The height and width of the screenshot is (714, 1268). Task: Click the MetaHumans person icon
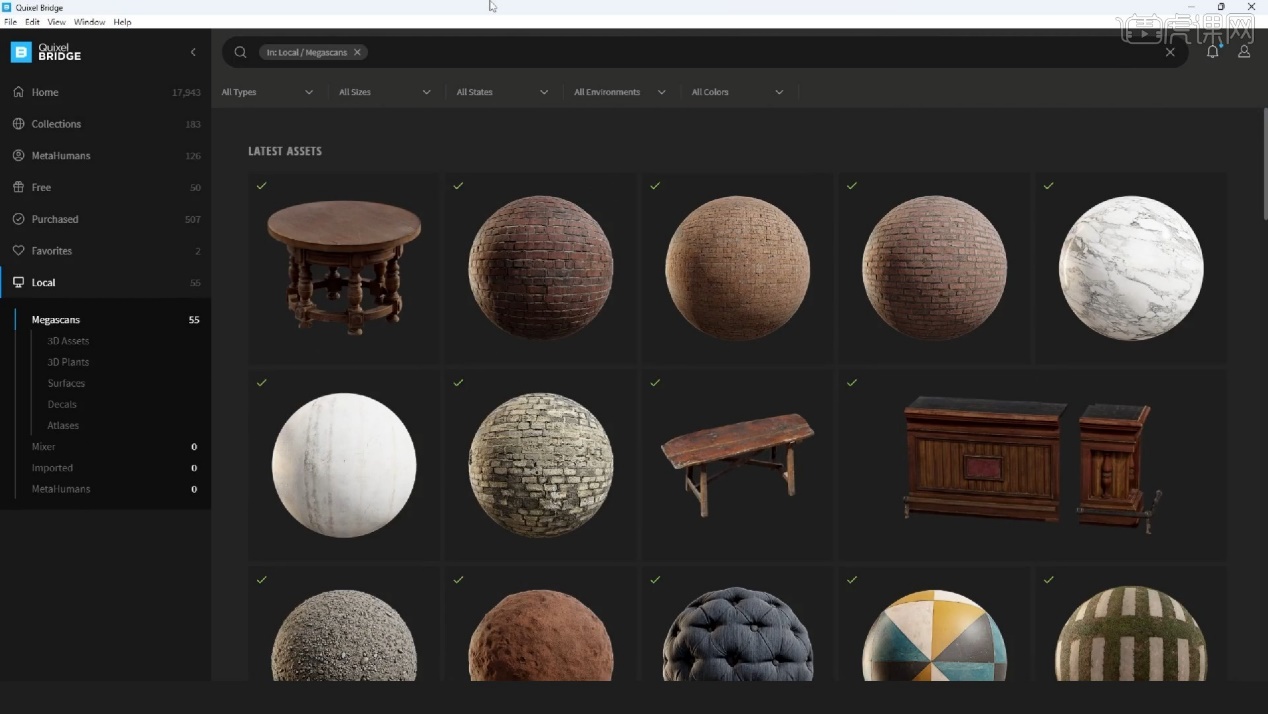click(18, 156)
